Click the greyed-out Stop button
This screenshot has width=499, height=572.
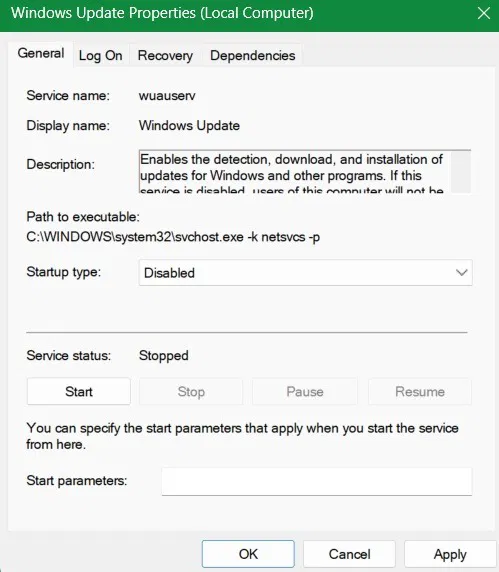point(191,391)
